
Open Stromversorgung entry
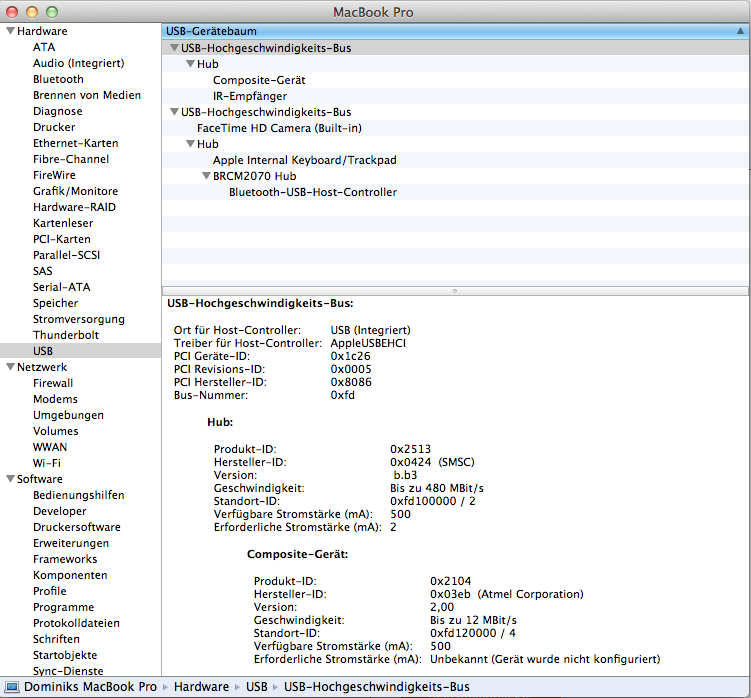[79, 319]
